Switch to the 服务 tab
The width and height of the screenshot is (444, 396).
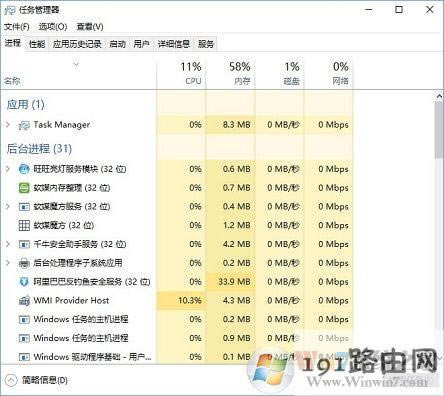[206, 44]
